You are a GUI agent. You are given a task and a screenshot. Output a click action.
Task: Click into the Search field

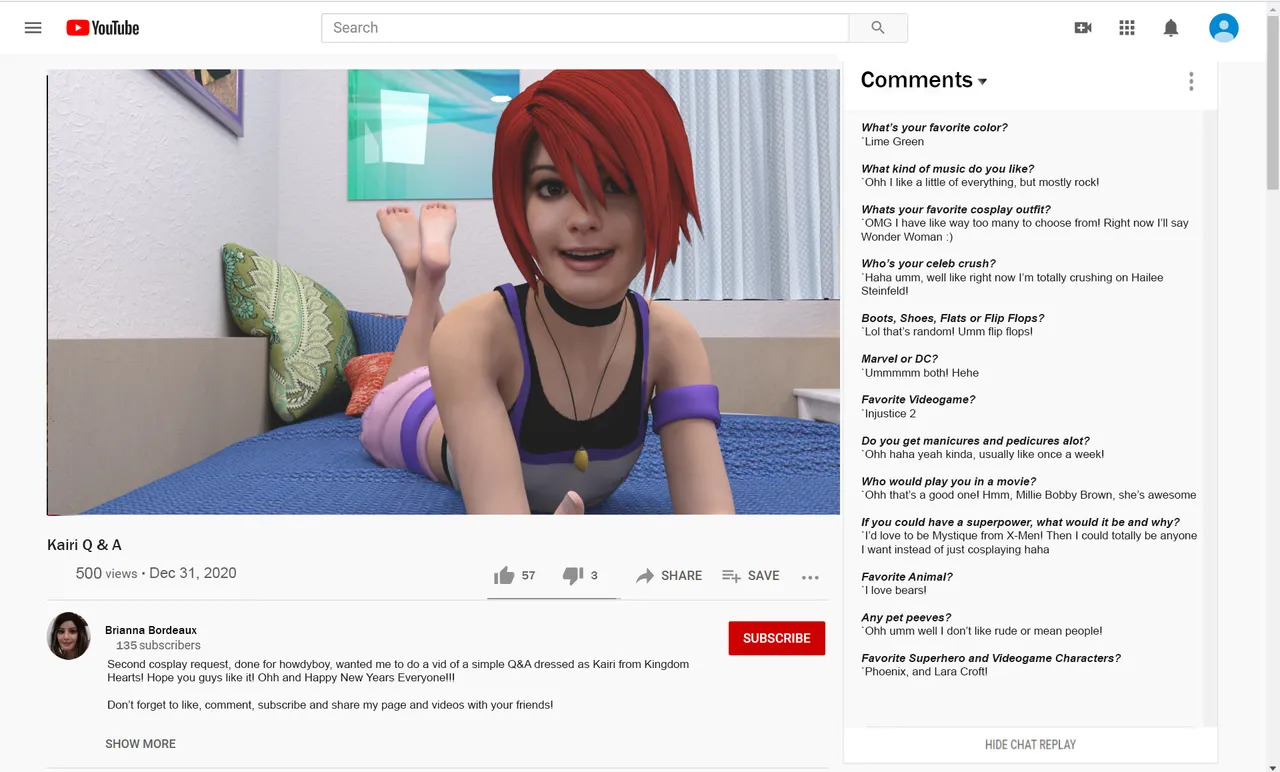pos(585,28)
